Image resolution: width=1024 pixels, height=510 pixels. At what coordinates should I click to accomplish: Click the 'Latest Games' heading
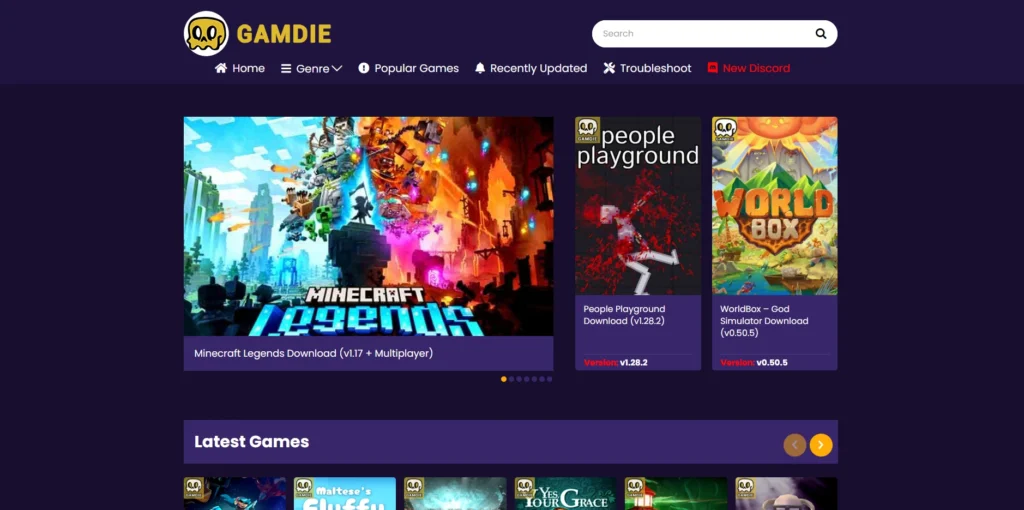[251, 441]
